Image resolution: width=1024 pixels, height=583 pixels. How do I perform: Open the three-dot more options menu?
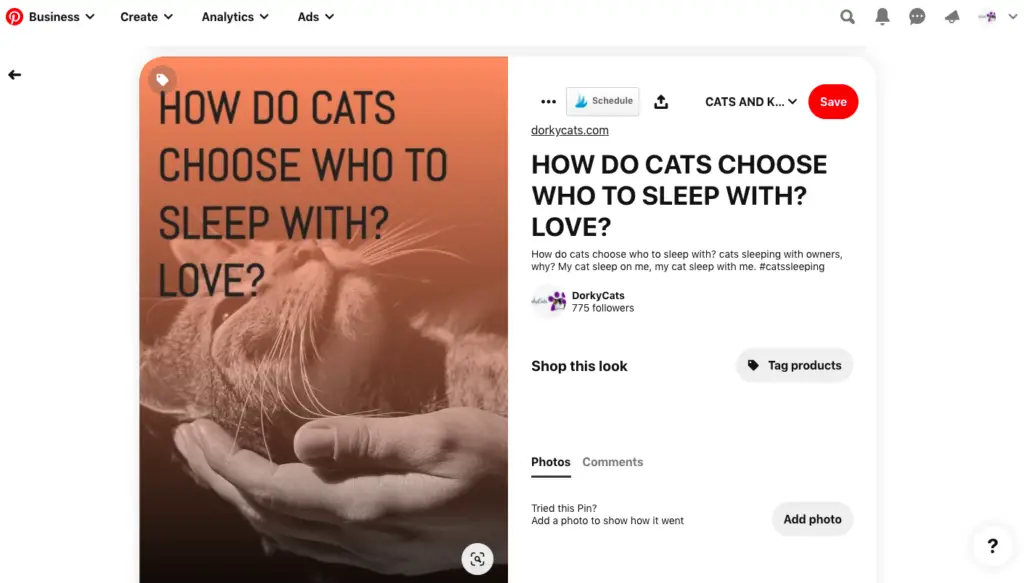pos(549,102)
